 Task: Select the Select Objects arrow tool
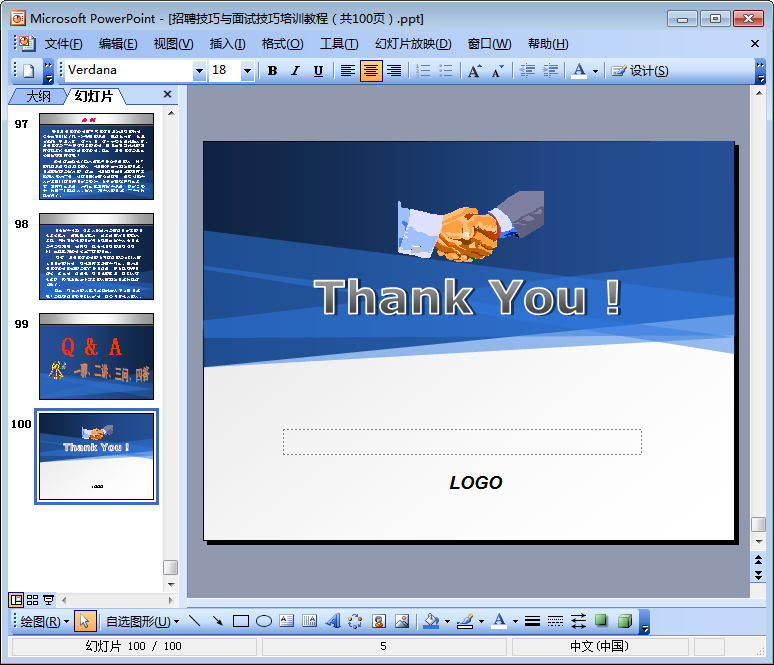coord(85,621)
